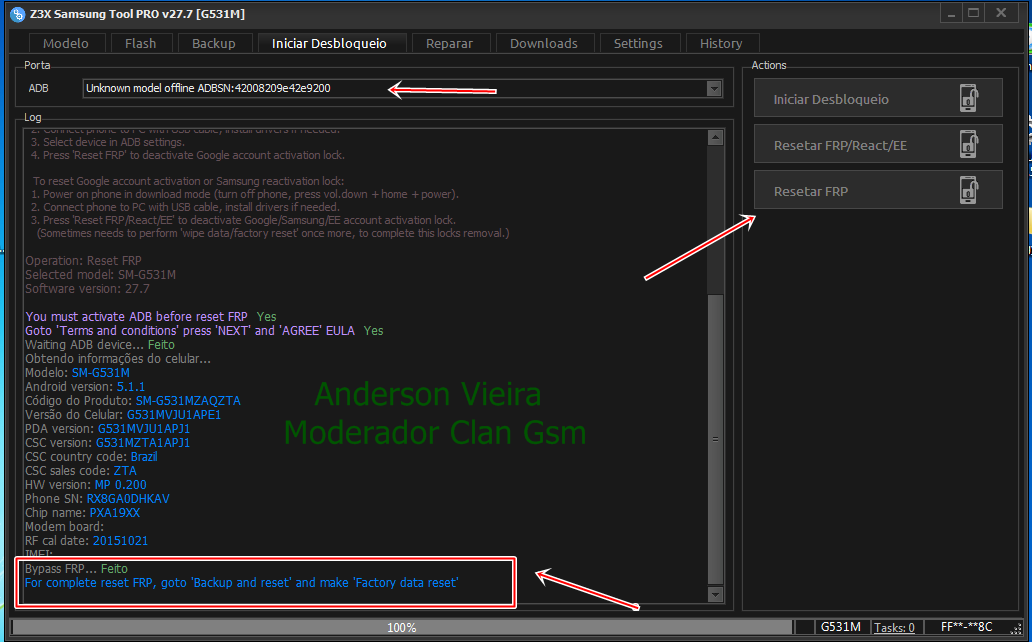Open the ADB port dropdown arrow
Screen dimensions: 1032x642
(714, 88)
